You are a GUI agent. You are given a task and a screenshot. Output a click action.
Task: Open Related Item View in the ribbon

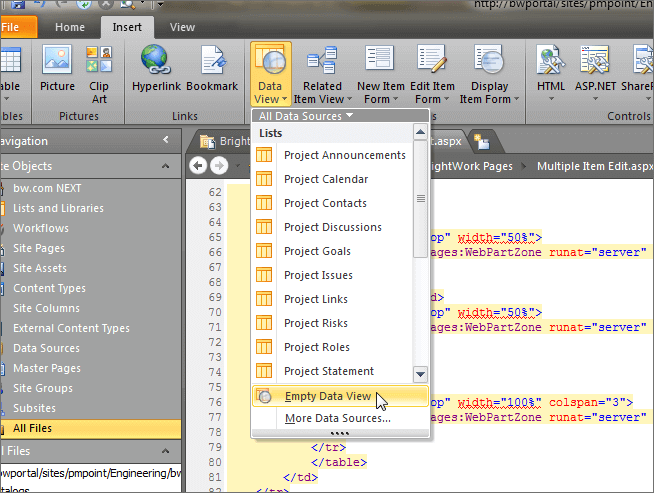pos(322,75)
